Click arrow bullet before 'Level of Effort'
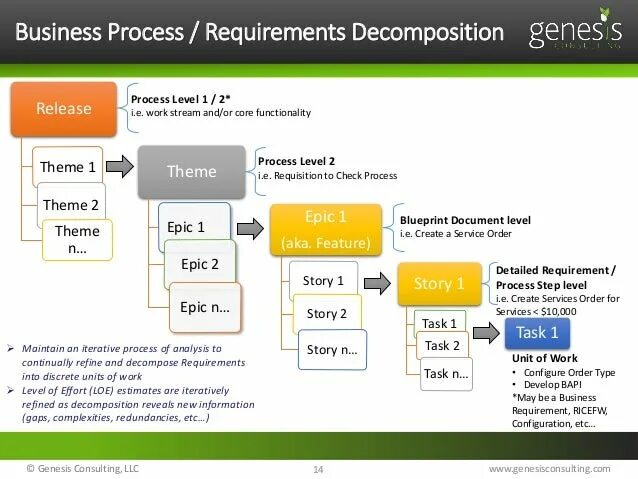The height and width of the screenshot is (479, 638). click(x=11, y=391)
